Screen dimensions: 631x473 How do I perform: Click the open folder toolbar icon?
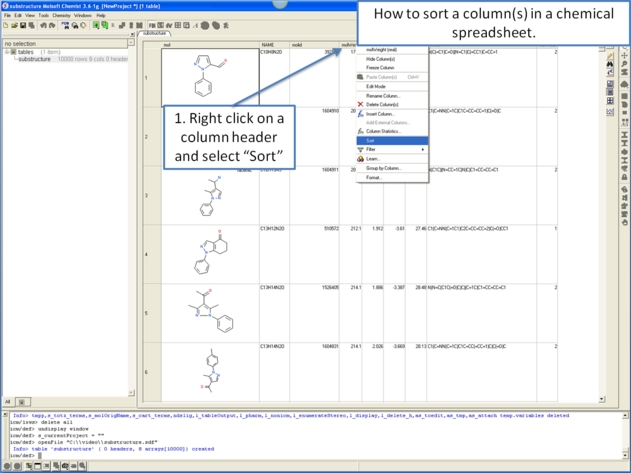pyautogui.click(x=15, y=25)
